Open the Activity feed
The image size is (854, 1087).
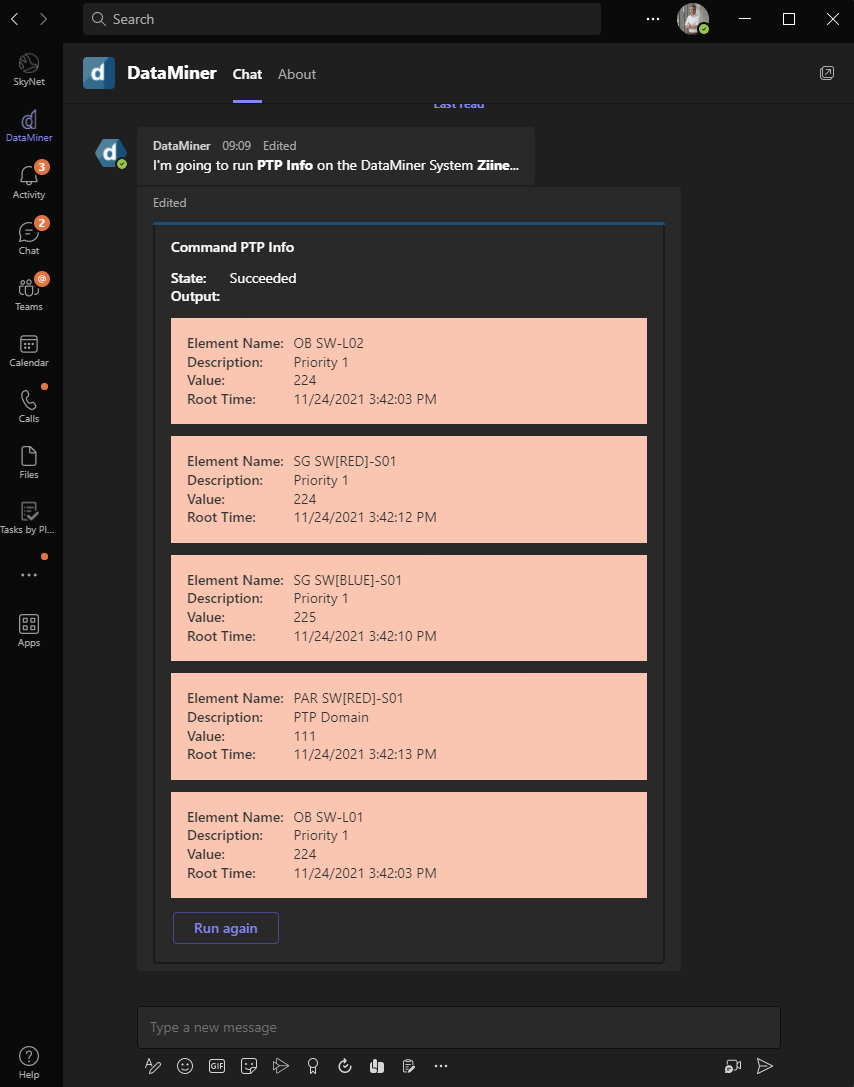point(29,182)
